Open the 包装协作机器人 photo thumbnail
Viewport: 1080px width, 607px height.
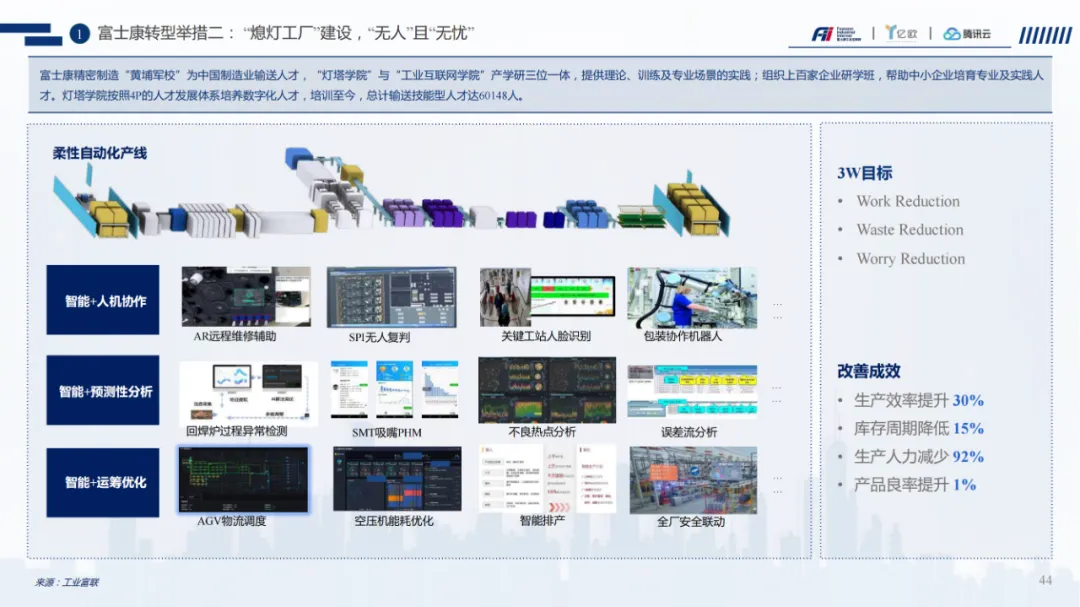tap(692, 298)
